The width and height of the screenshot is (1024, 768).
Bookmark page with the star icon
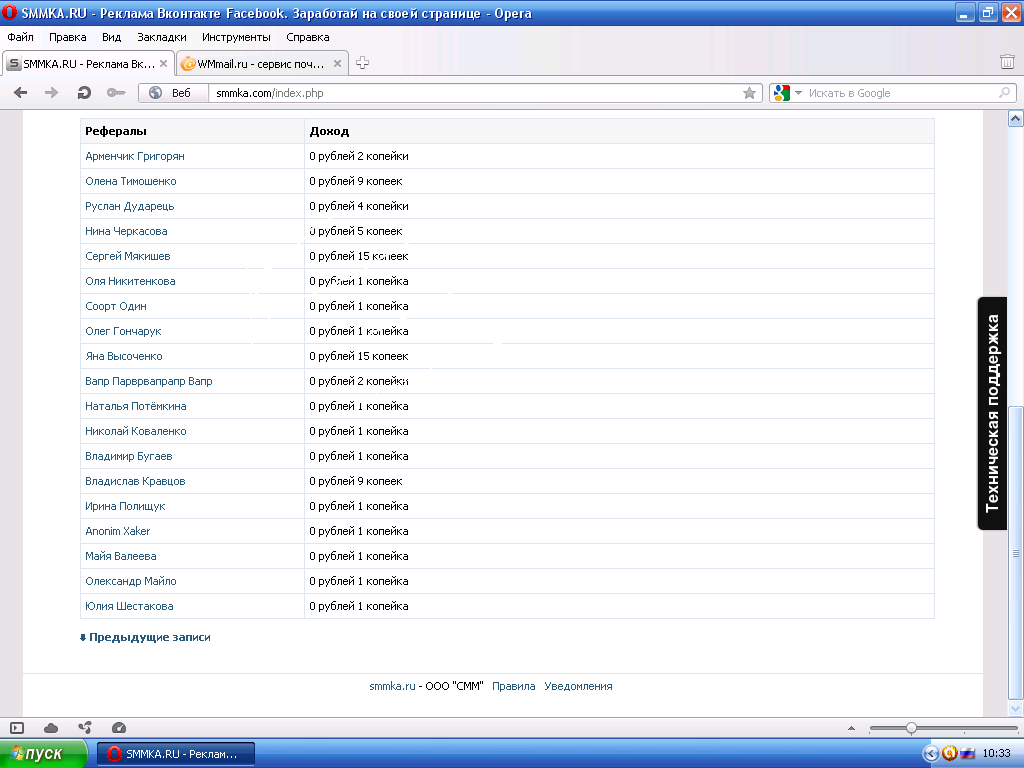749,93
